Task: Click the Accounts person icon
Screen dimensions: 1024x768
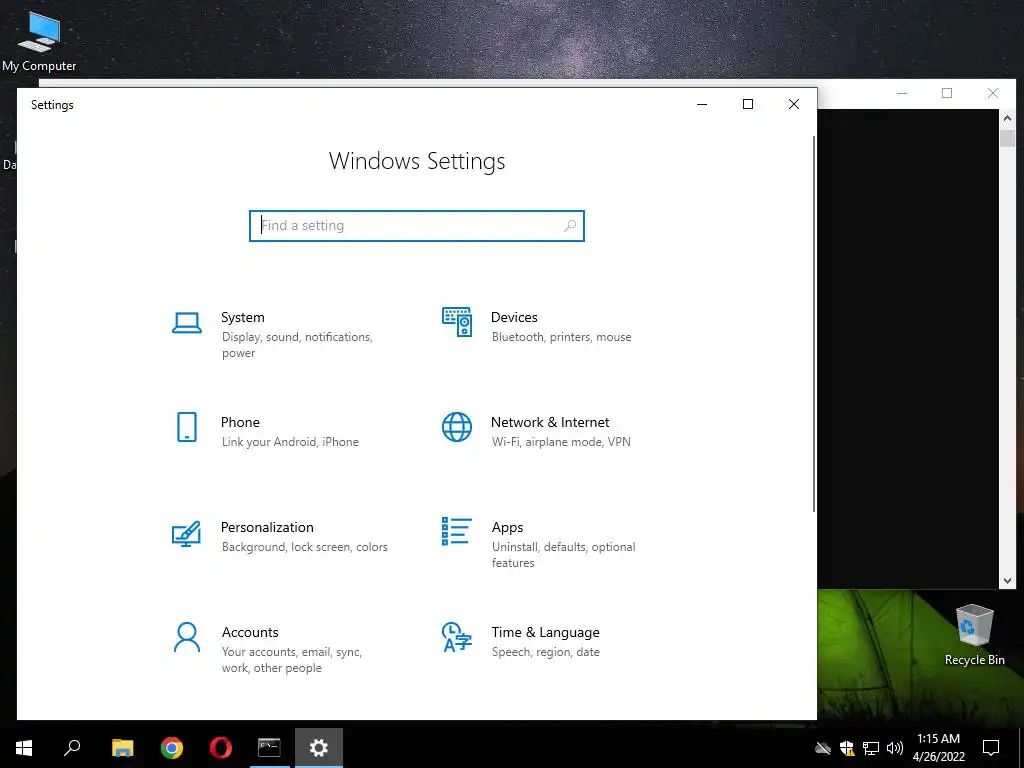Action: coord(187,637)
